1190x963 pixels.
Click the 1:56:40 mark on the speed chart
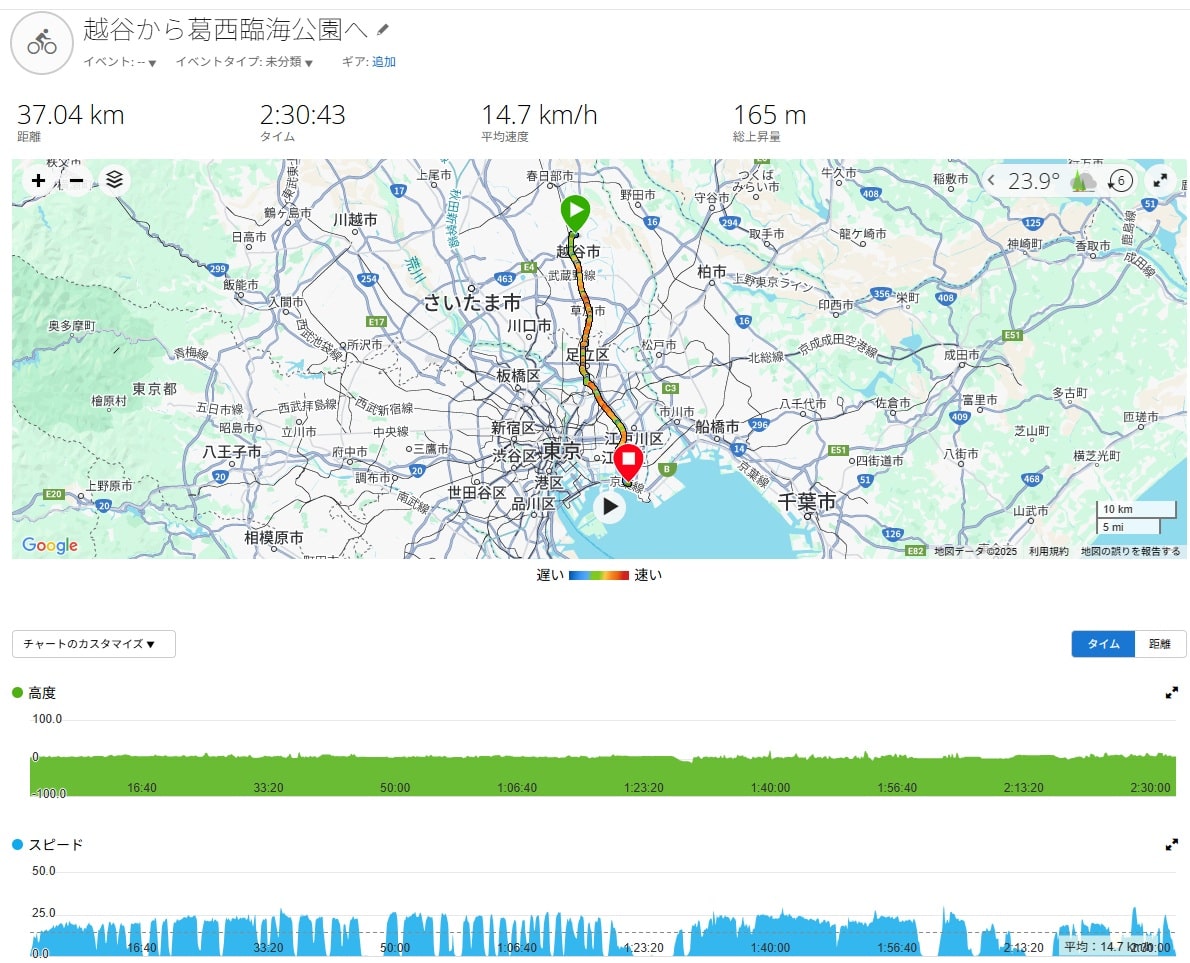pos(897,948)
